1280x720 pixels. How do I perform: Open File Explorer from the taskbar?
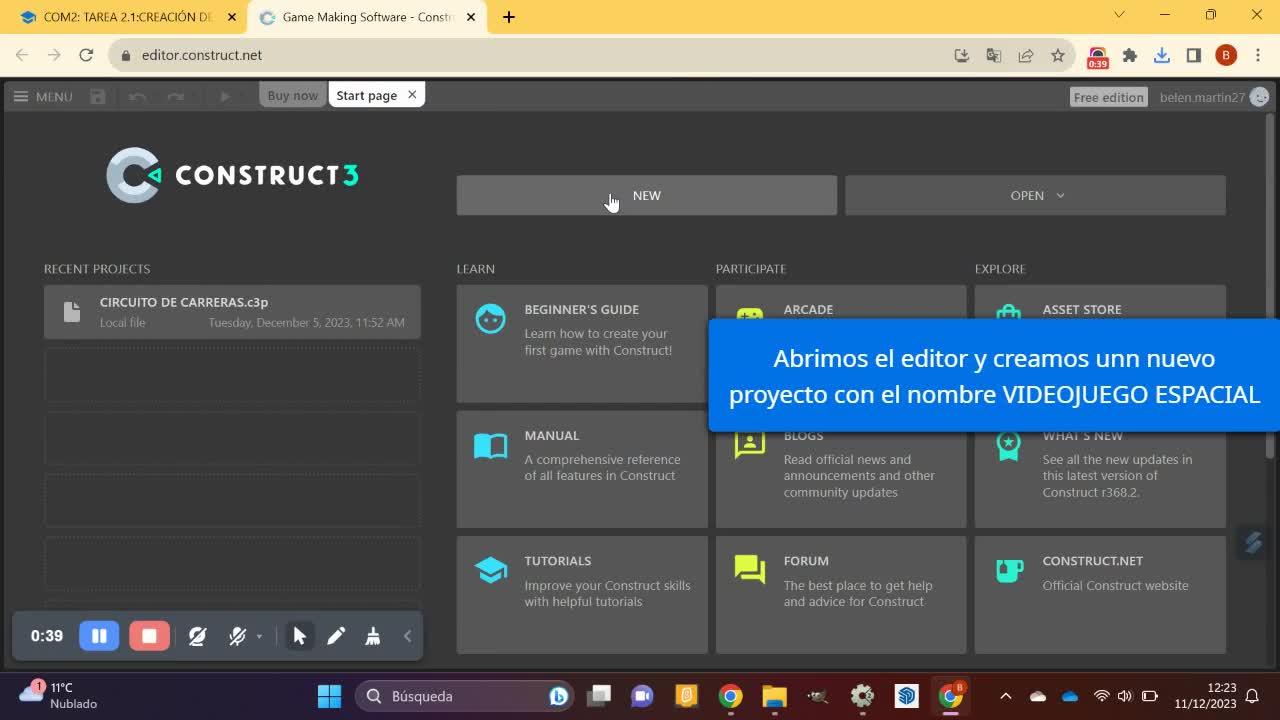tap(775, 696)
